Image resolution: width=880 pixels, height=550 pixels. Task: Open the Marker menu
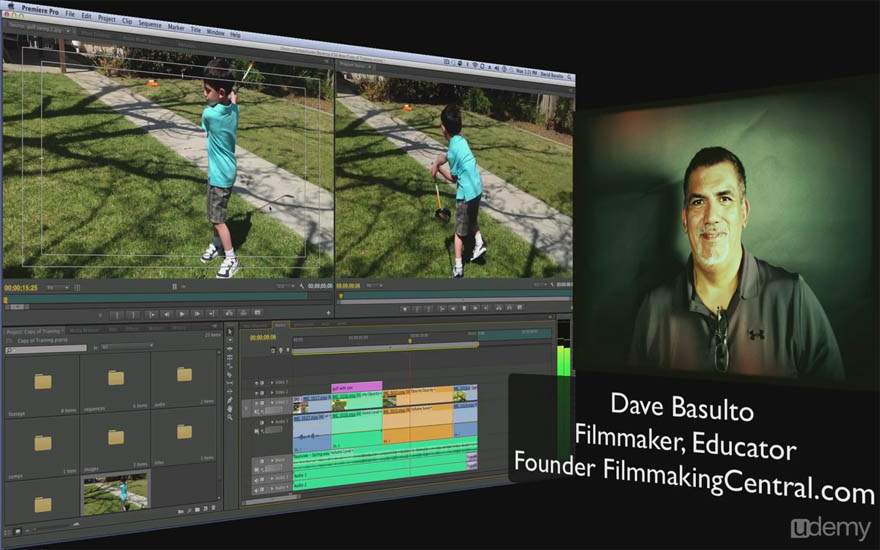176,26
